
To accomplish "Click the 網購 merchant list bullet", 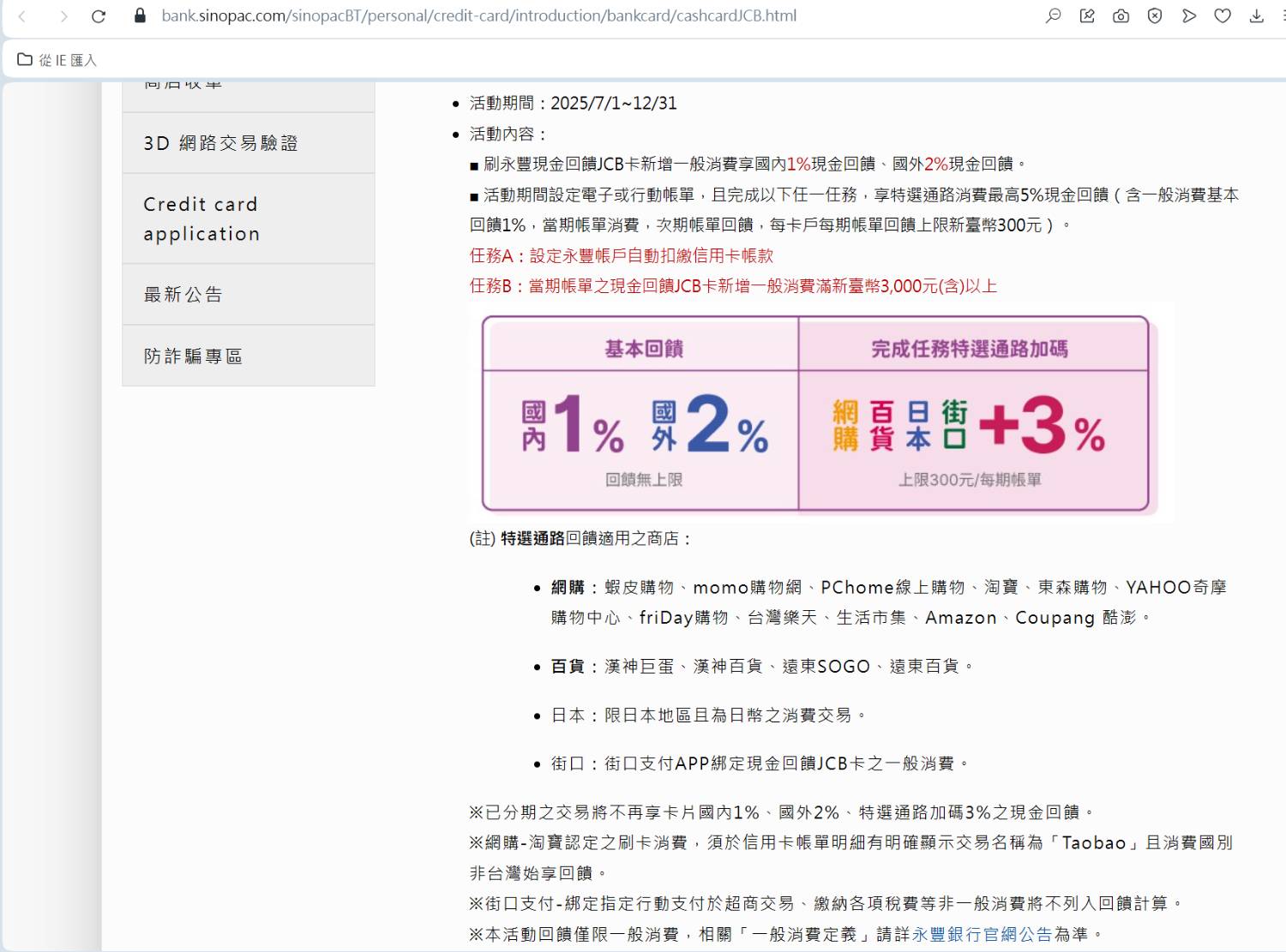I will 888,602.
